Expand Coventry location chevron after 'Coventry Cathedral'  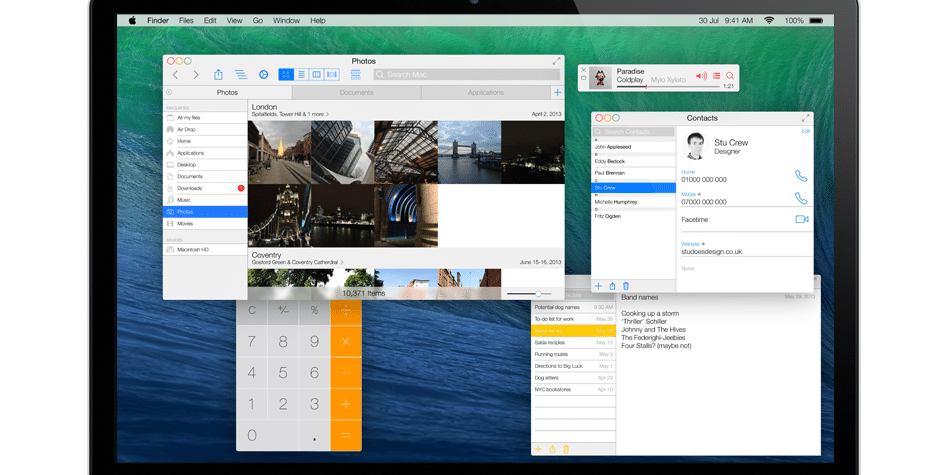click(342, 263)
